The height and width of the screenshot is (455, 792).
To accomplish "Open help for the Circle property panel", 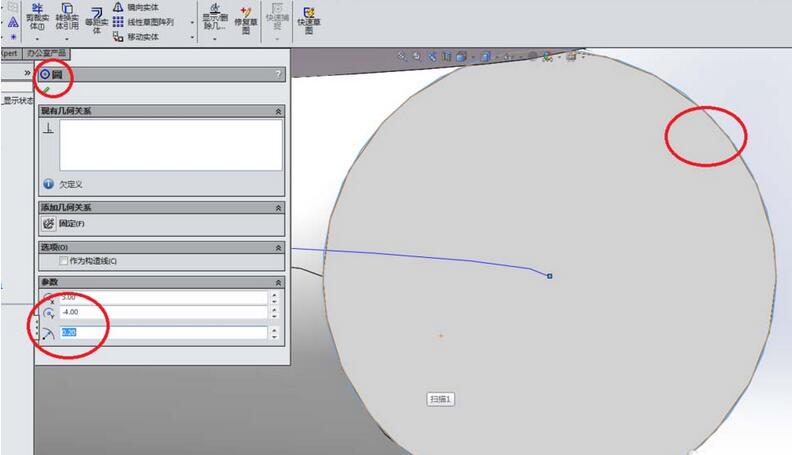I will click(x=278, y=75).
